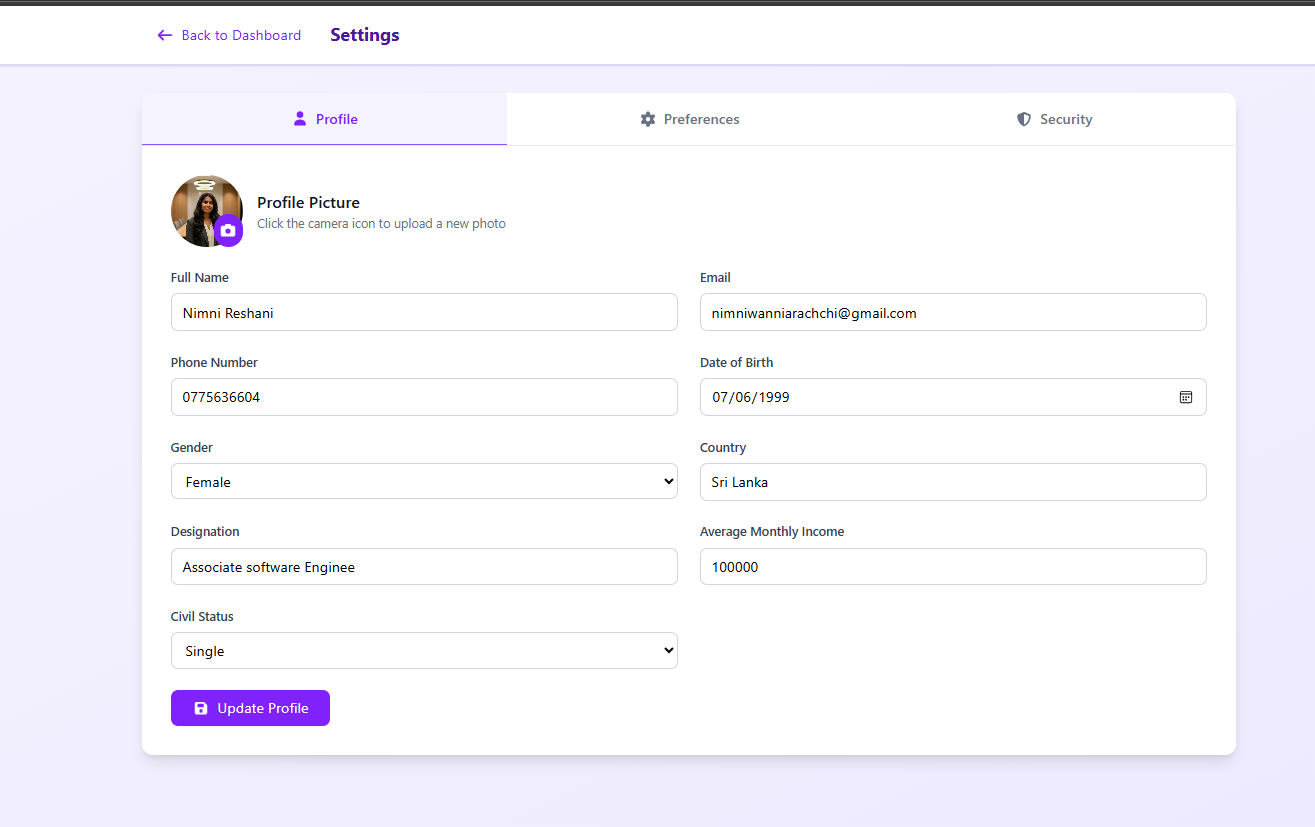Click the profile picture thumbnail
Viewport: 1315px width, 827px height.
pyautogui.click(x=207, y=211)
